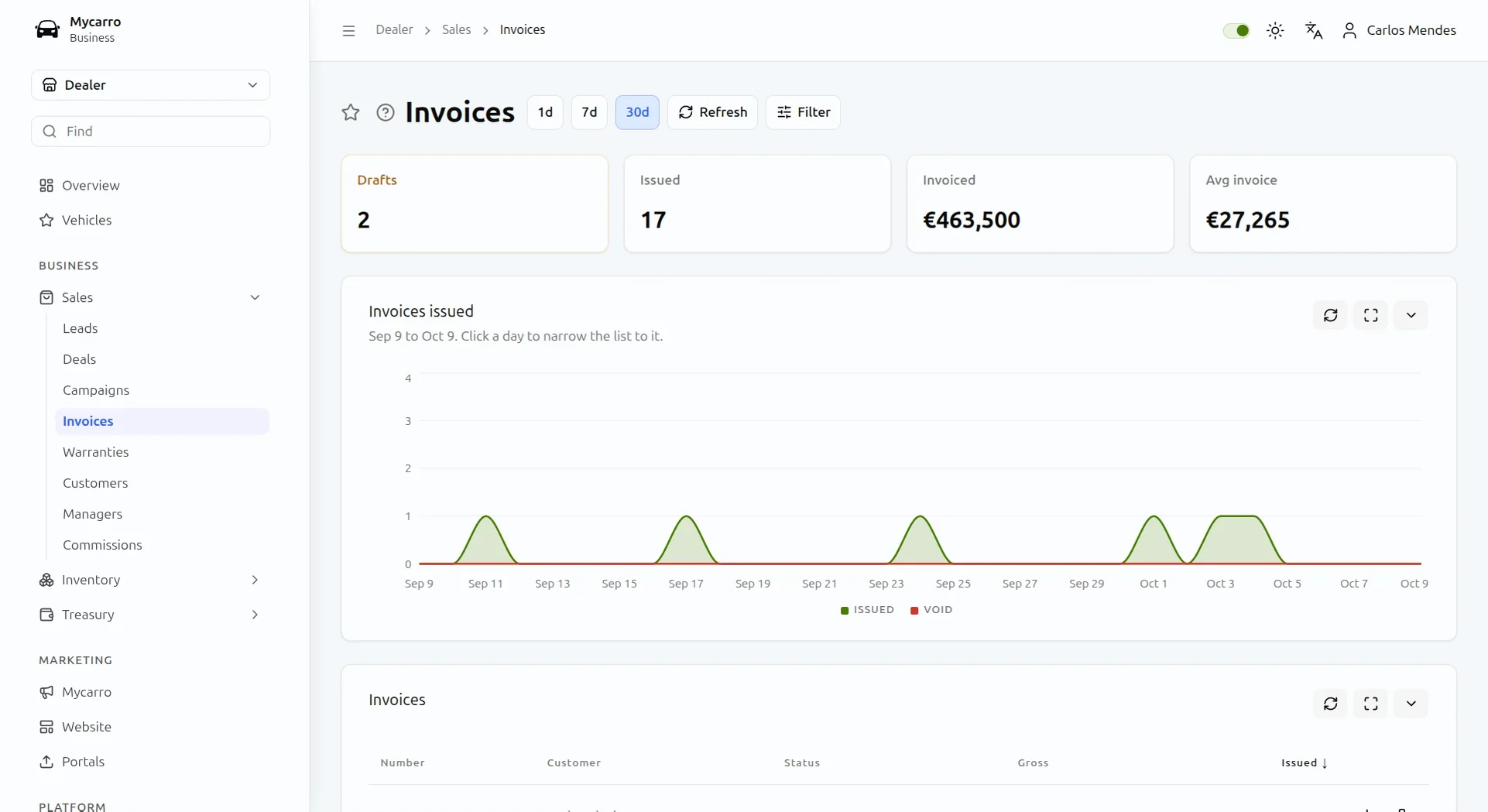
Task: Open Warranties under Sales
Action: coord(96,452)
